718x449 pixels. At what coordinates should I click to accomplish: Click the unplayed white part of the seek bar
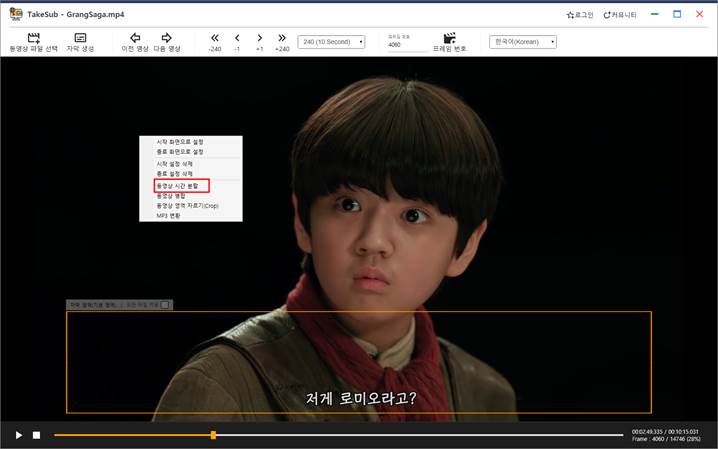(x=419, y=435)
